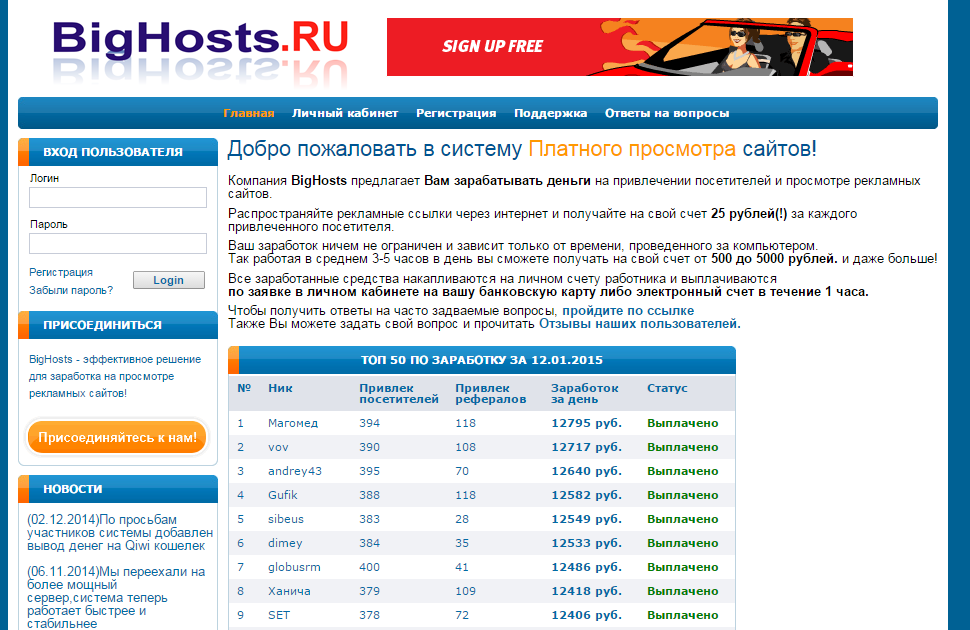Click user andrey43 in the ranking table
Viewport: 970px width, 630px height.
(x=295, y=471)
